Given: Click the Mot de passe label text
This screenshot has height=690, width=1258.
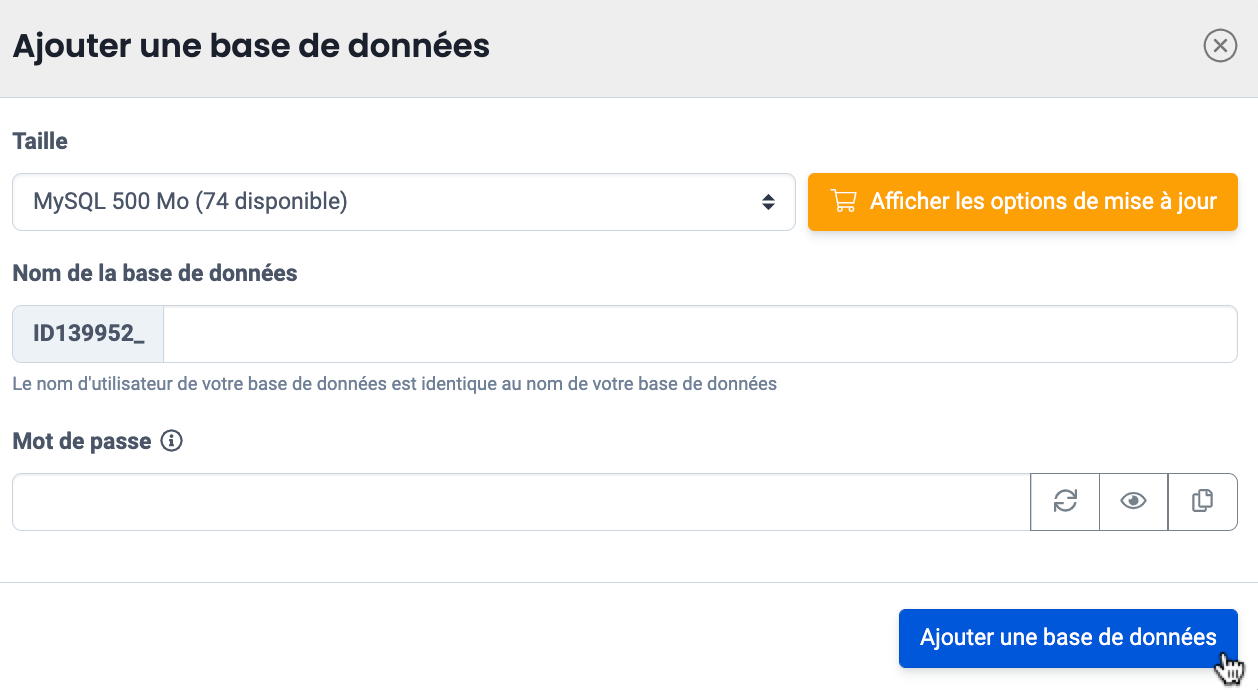Looking at the screenshot, I should [82, 441].
